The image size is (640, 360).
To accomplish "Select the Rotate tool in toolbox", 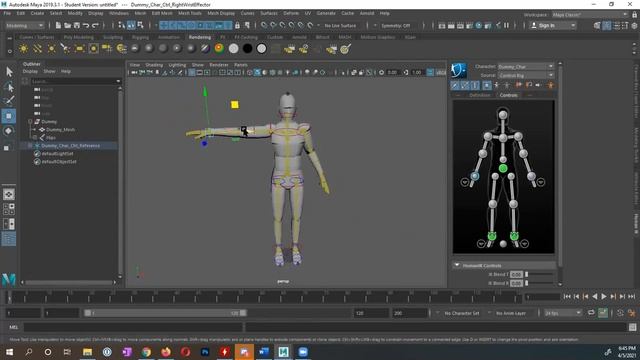I will [9, 131].
